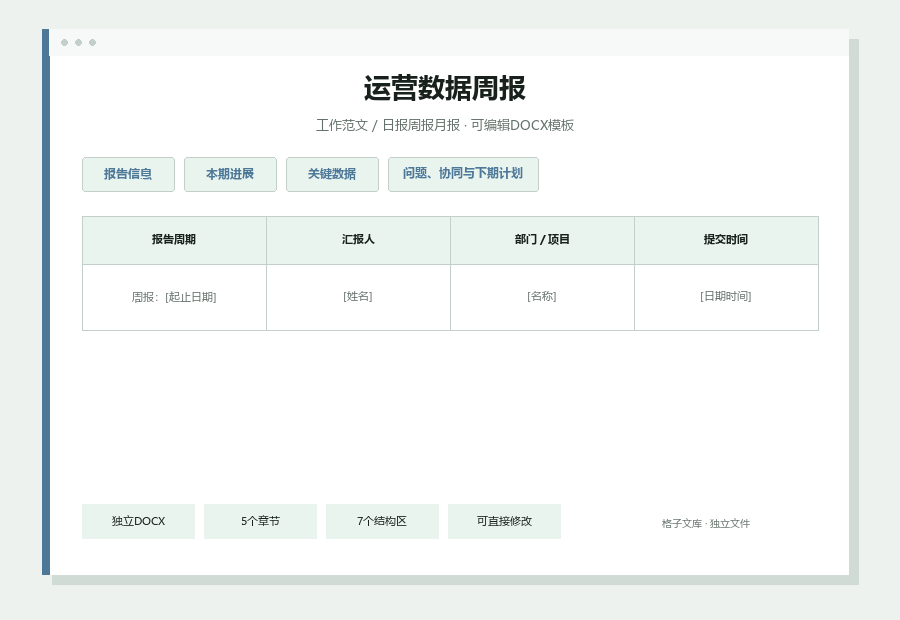Select the 周报：[起止日期] cell
Viewport: 900px width, 620px height.
tap(174, 297)
